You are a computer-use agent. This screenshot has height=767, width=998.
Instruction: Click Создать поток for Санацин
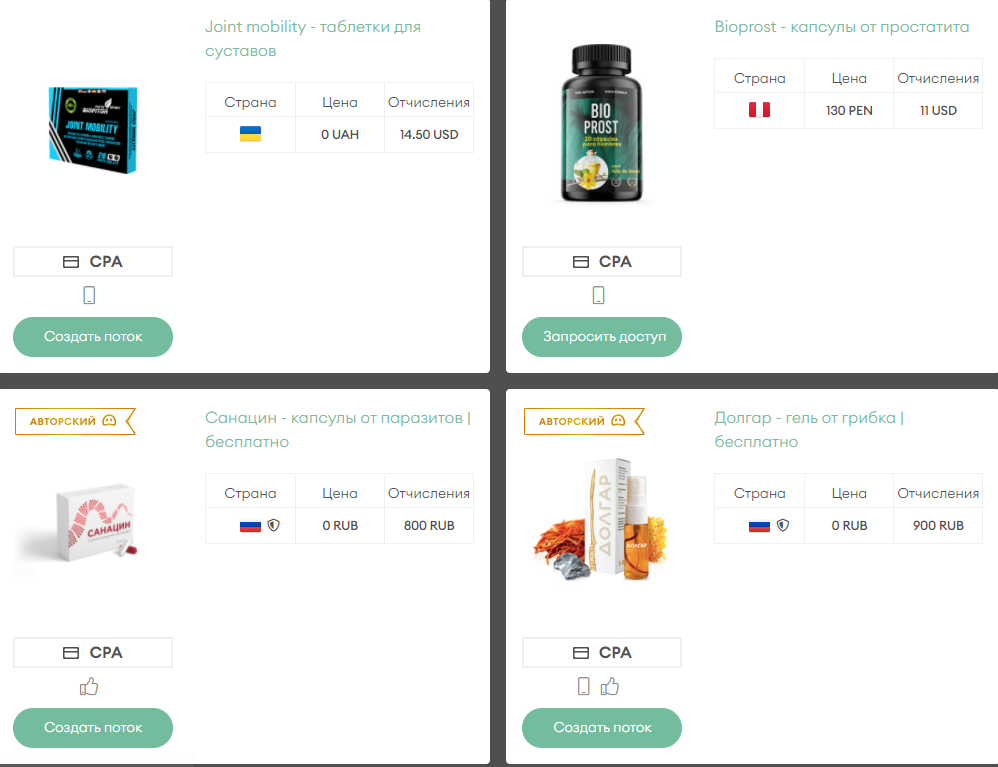pos(93,728)
